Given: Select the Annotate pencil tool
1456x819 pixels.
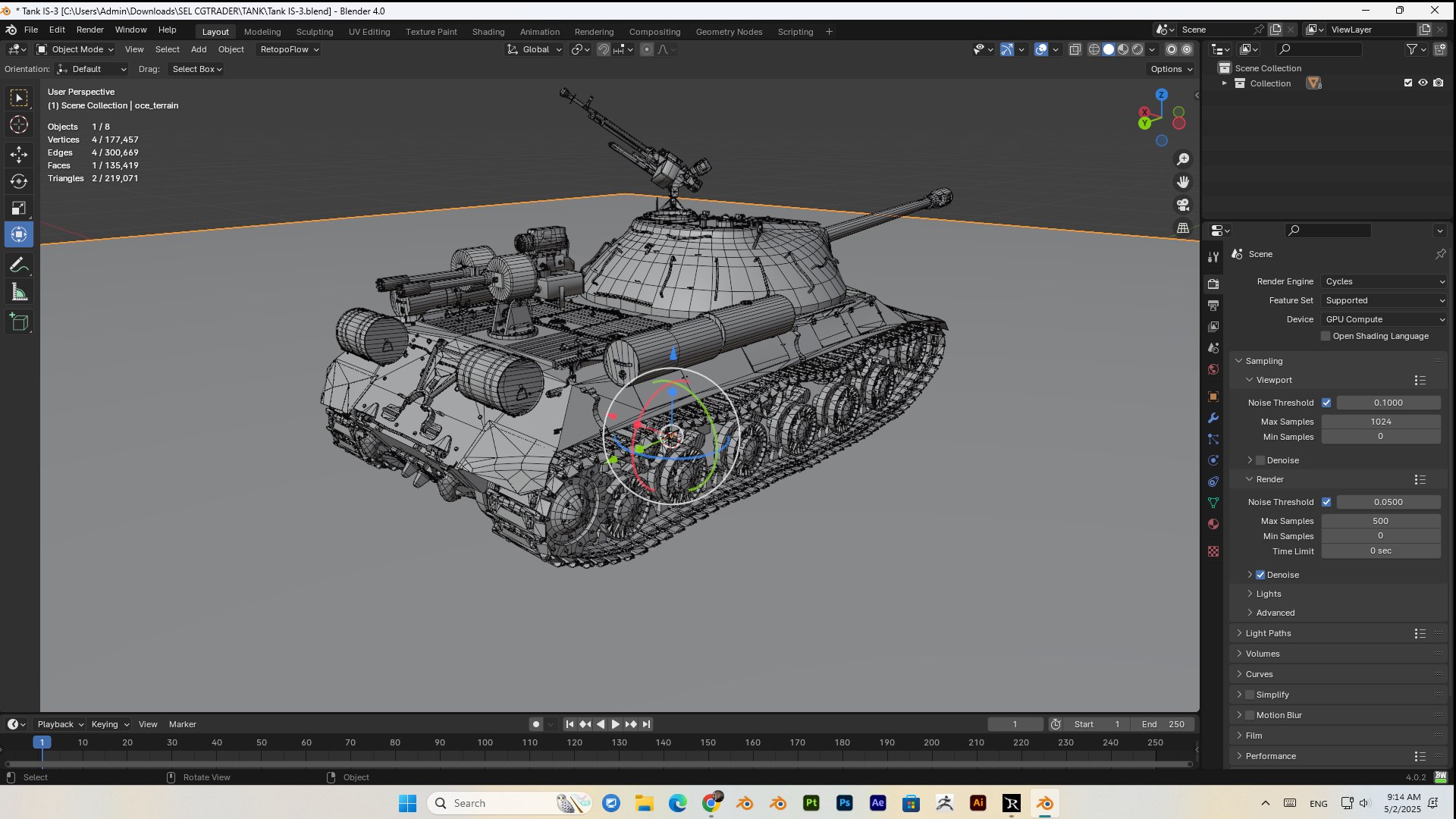Looking at the screenshot, I should coord(19,265).
